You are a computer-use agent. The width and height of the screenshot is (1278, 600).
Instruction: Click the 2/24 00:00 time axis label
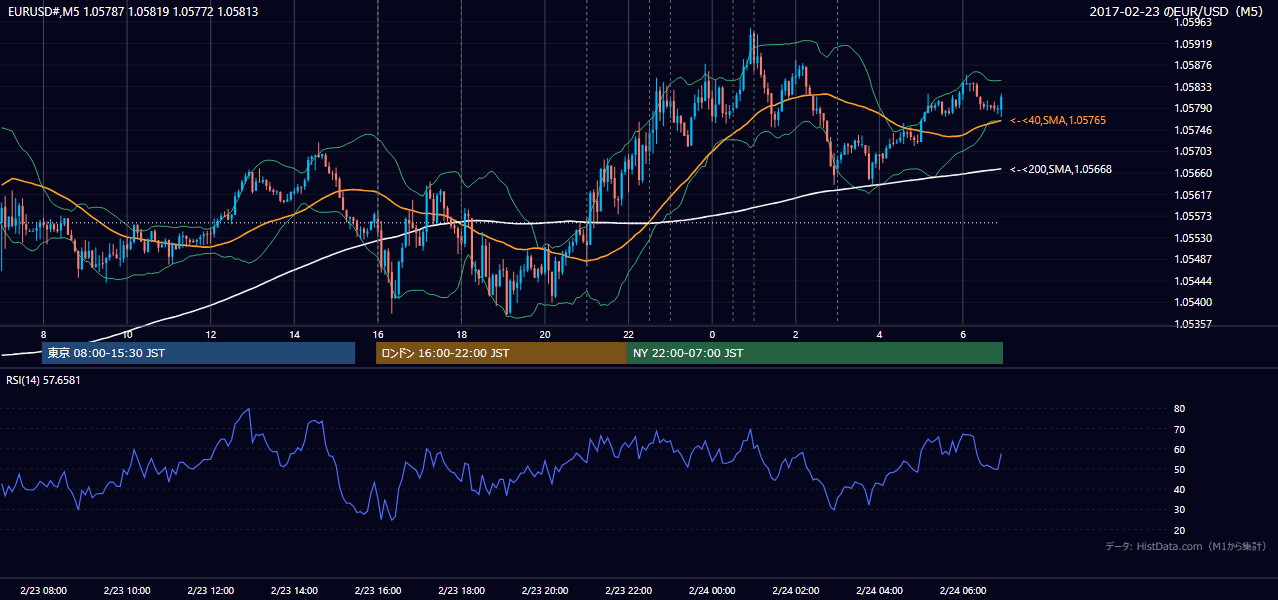point(712,591)
